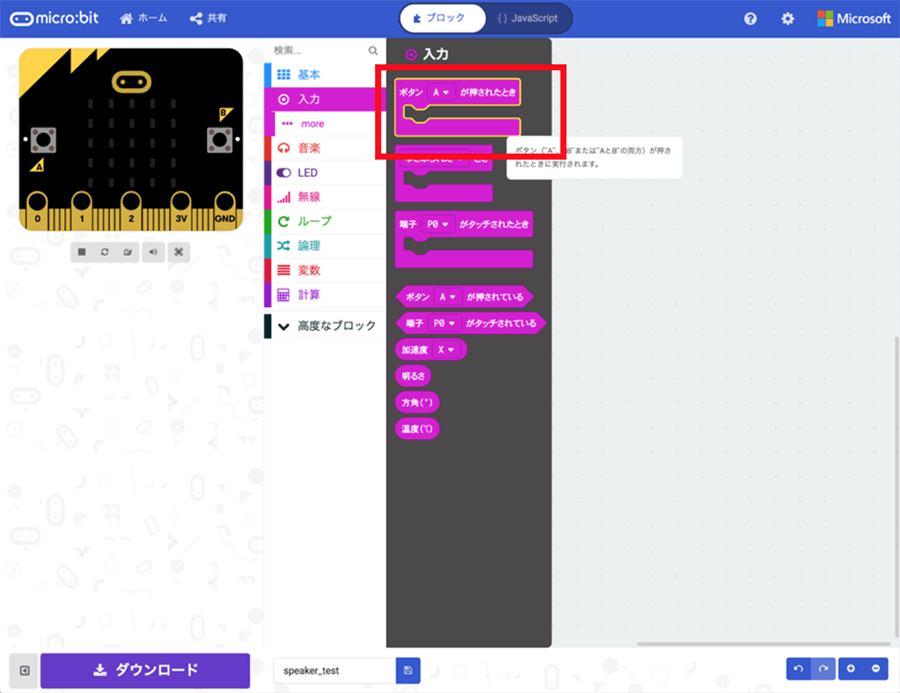This screenshot has width=900, height=693.
Task: Select the 明るさ block
Action: [x=413, y=376]
